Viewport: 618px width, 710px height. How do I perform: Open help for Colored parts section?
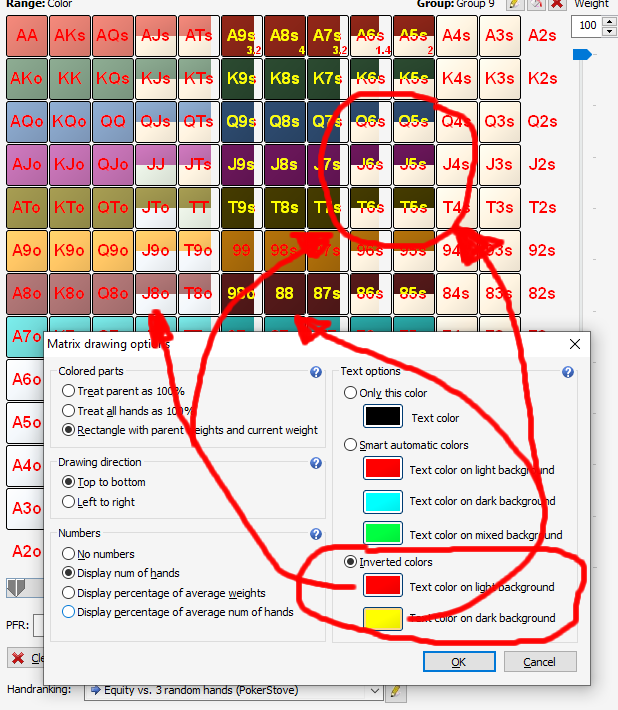coord(316,372)
